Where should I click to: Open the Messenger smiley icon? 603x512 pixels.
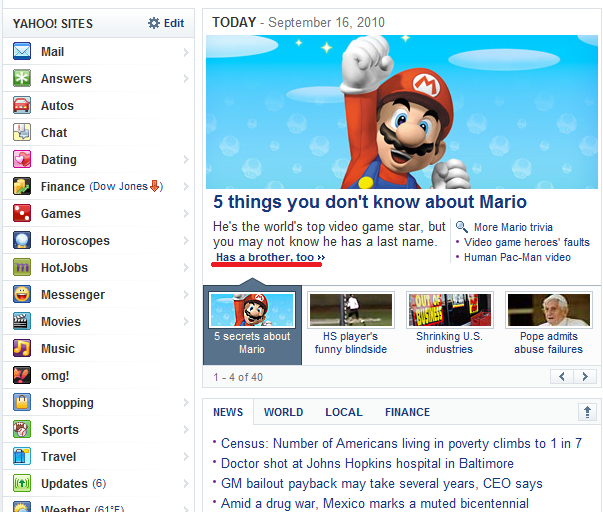pos(21,295)
